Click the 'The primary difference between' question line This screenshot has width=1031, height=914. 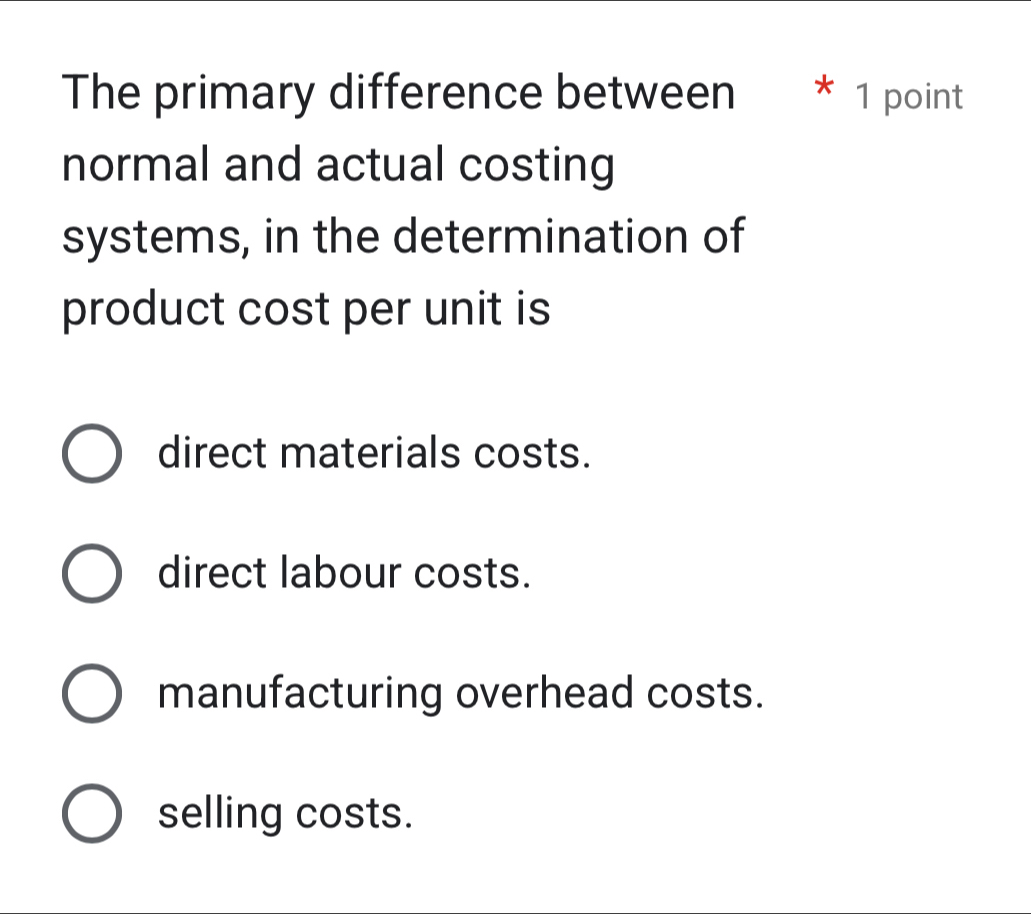point(397,93)
